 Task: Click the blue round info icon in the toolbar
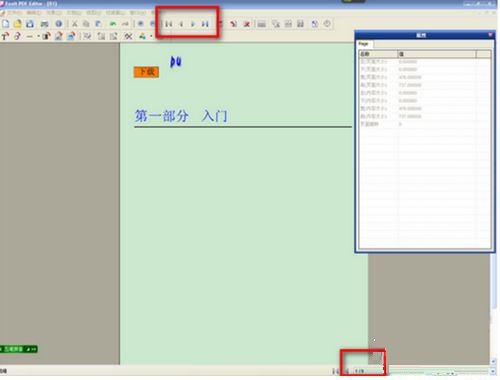(59, 24)
